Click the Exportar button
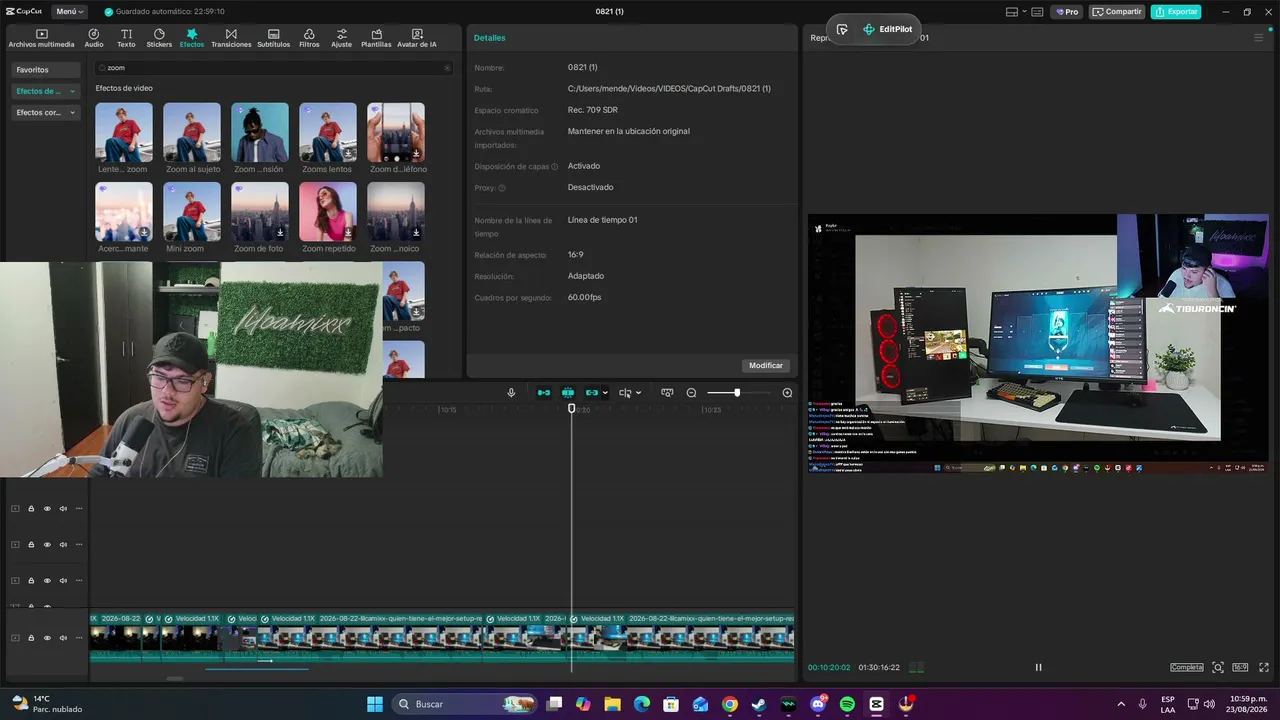This screenshot has height=720, width=1280. (x=1176, y=12)
